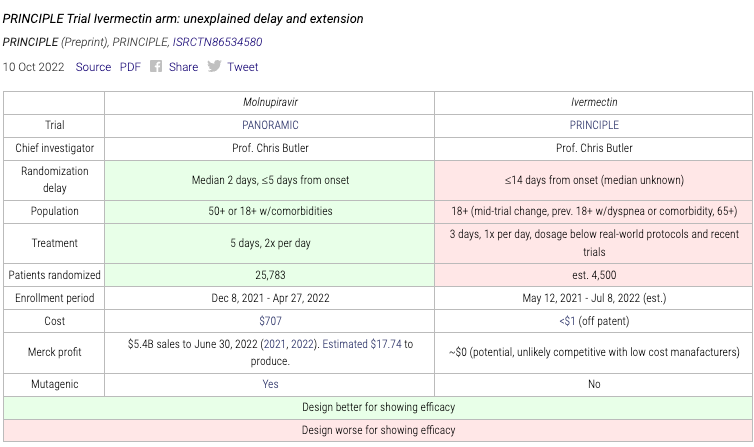Click the Patients randomized row label
This screenshot has width=754, height=447.
tap(54, 275)
